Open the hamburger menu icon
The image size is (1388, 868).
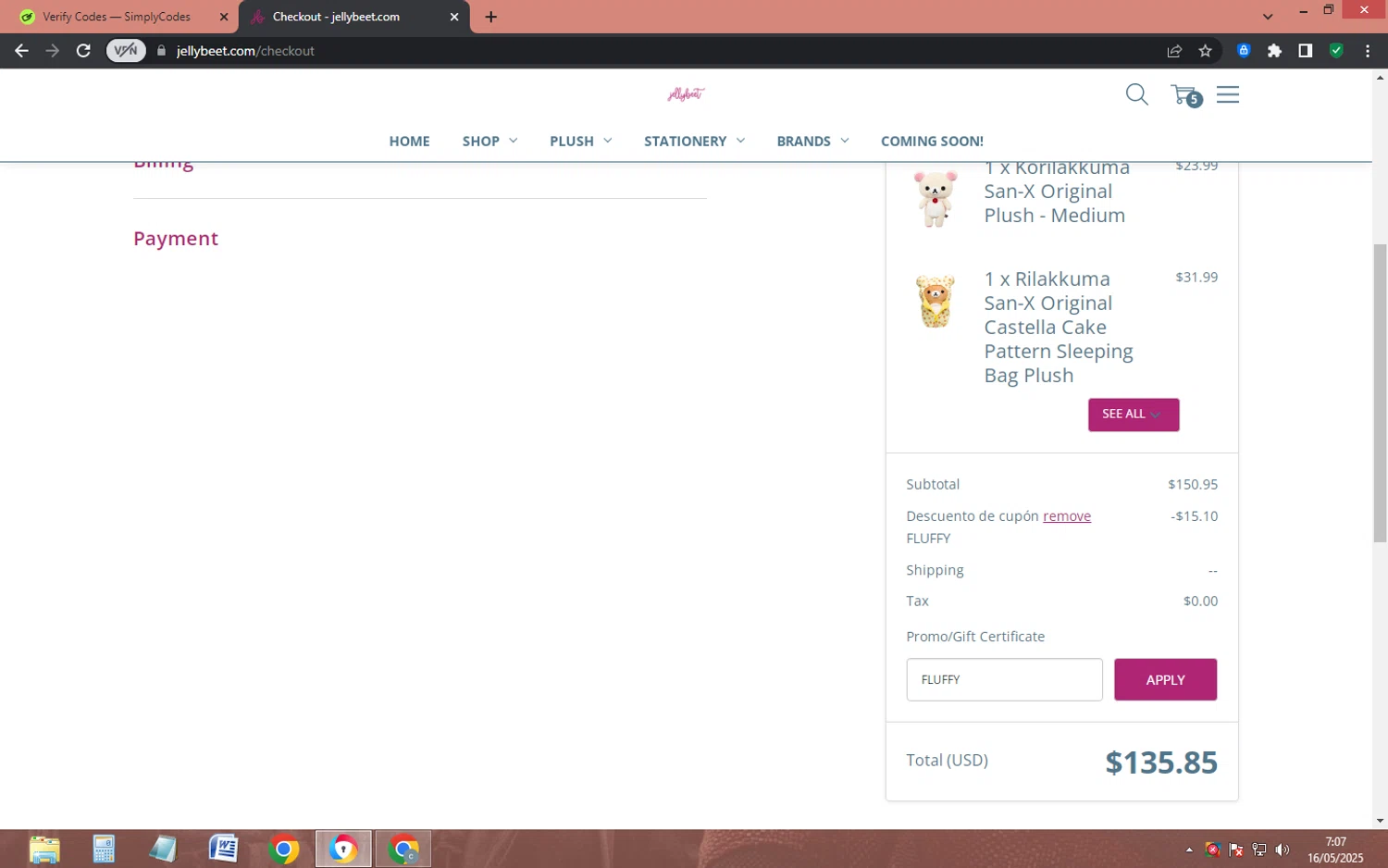[x=1228, y=94]
